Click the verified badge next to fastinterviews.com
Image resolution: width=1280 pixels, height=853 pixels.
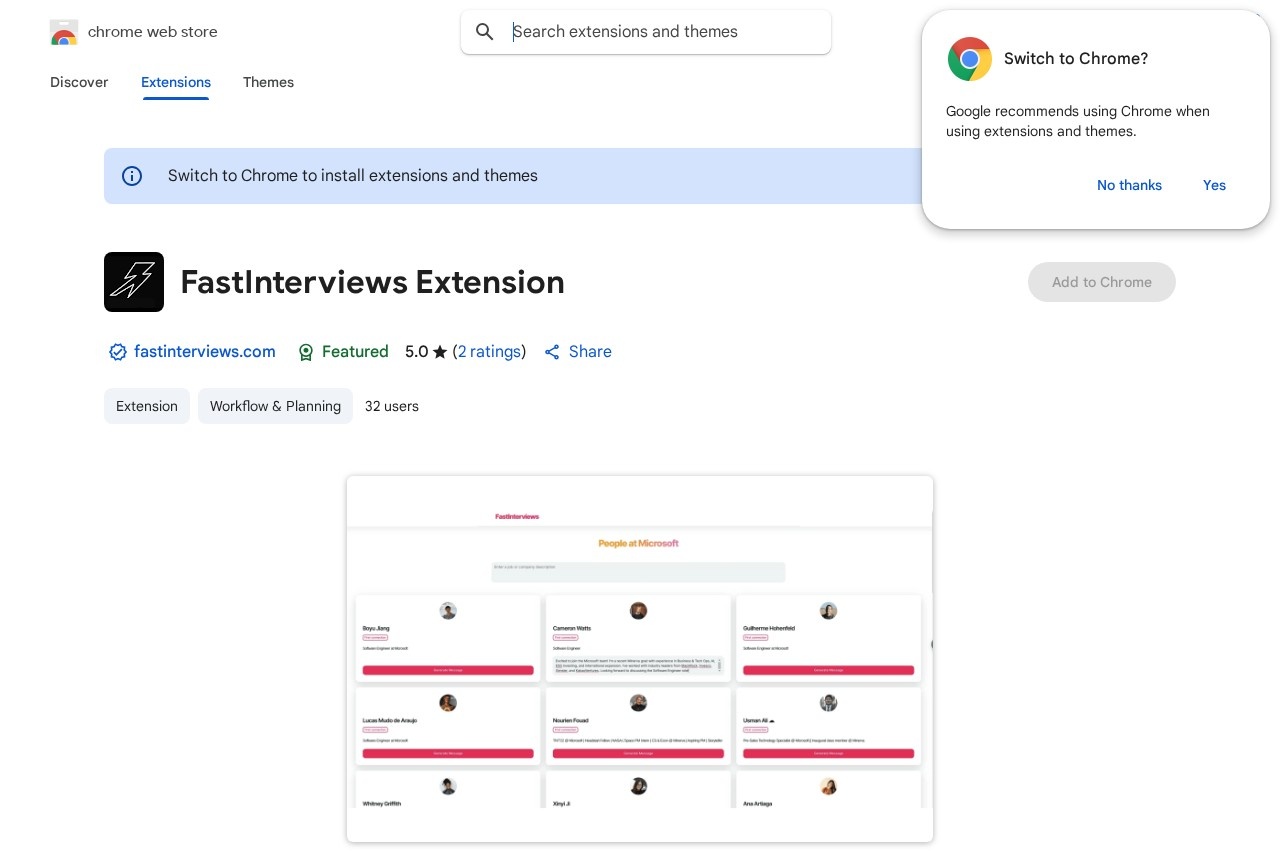(118, 352)
